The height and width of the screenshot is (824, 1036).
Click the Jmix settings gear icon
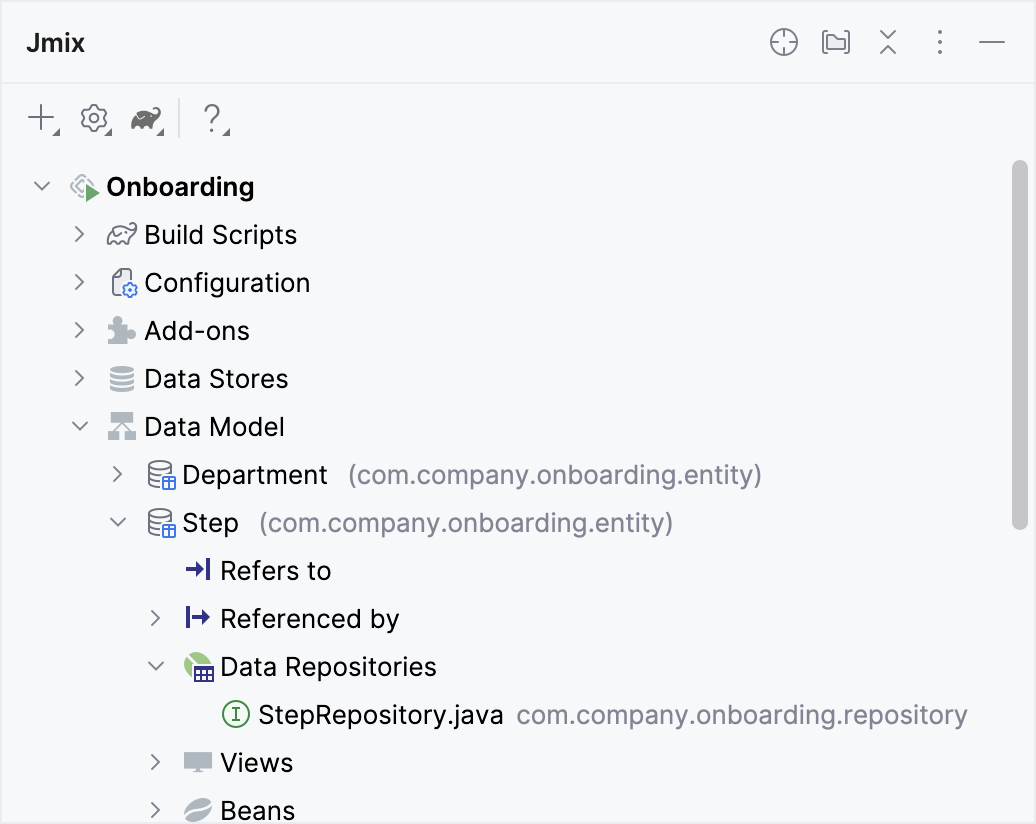pos(93,118)
